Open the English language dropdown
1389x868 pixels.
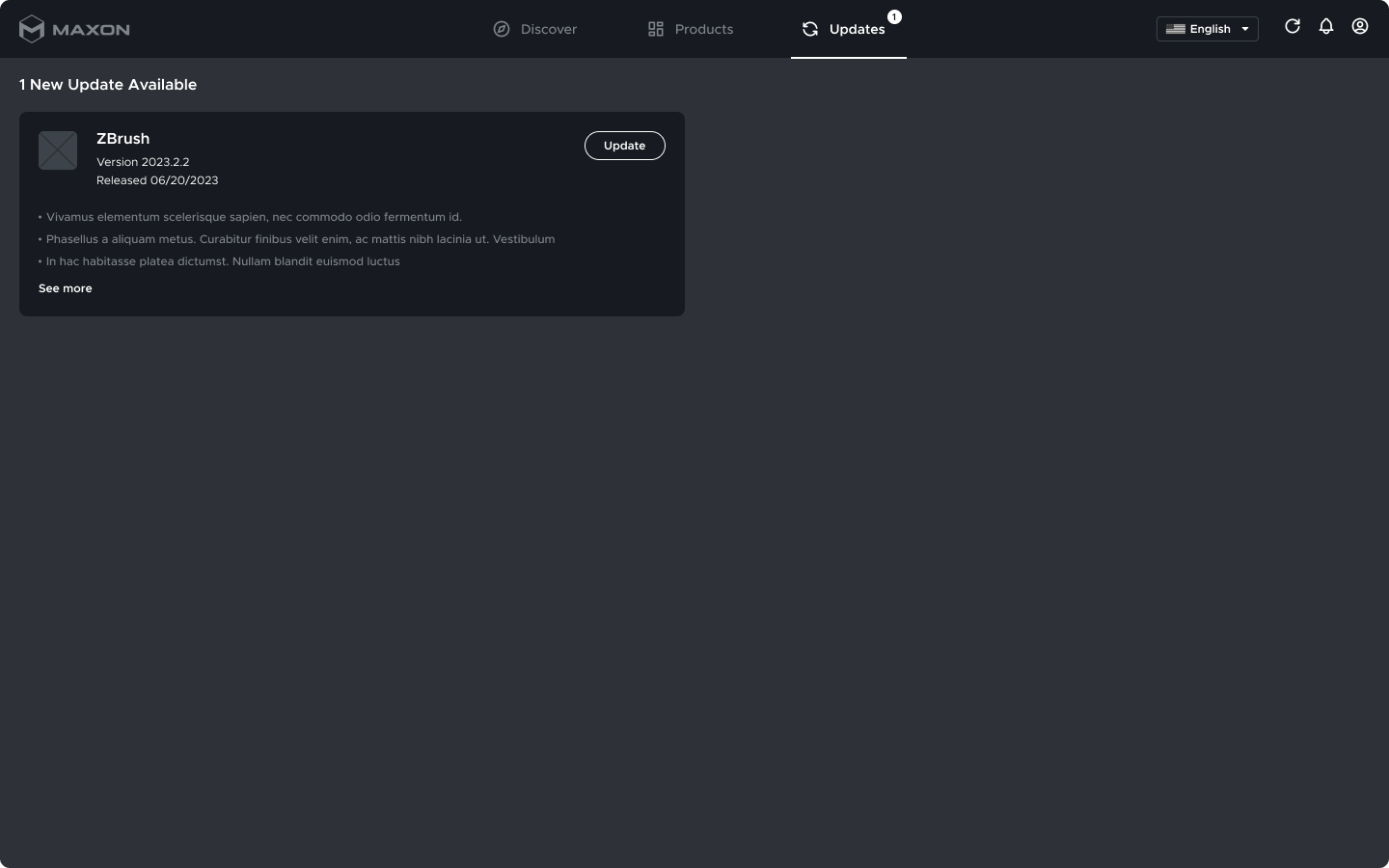(x=1208, y=29)
